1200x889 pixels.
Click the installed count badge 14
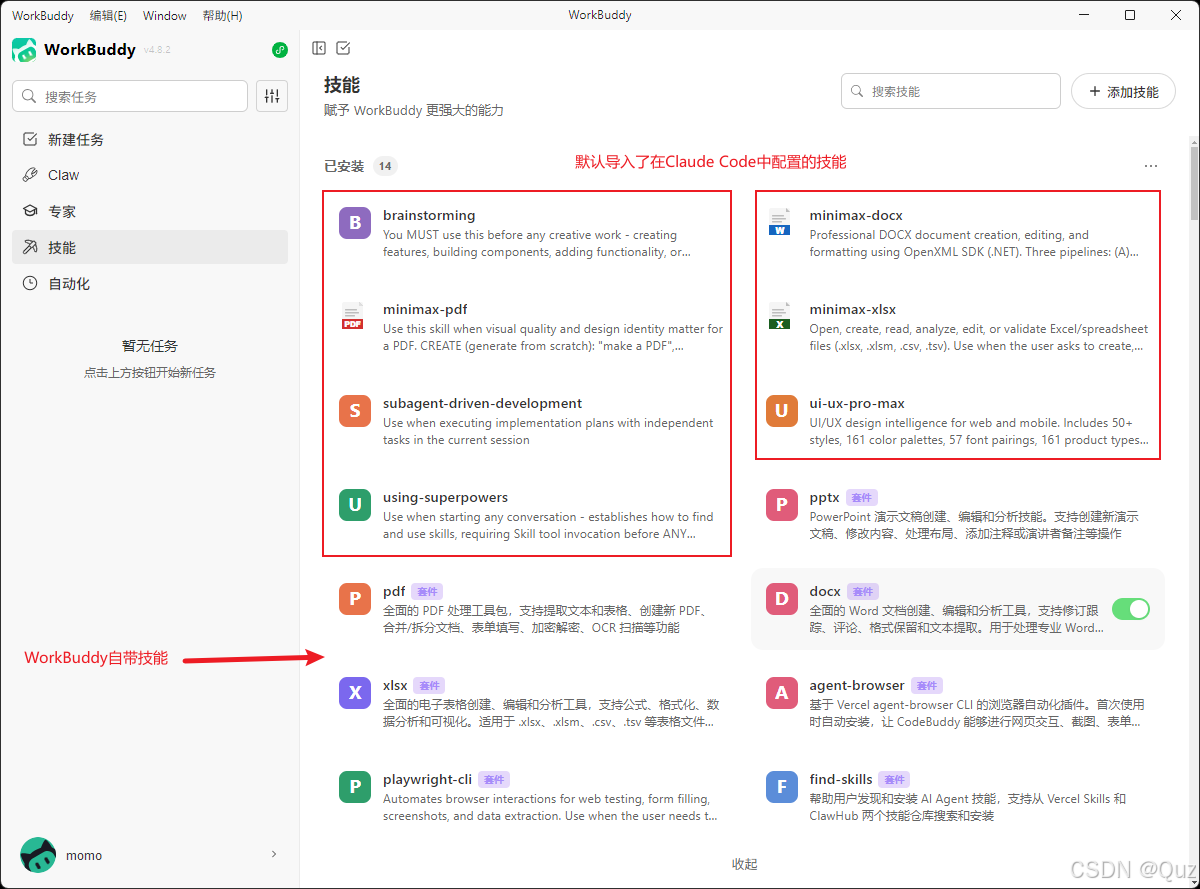coord(385,166)
